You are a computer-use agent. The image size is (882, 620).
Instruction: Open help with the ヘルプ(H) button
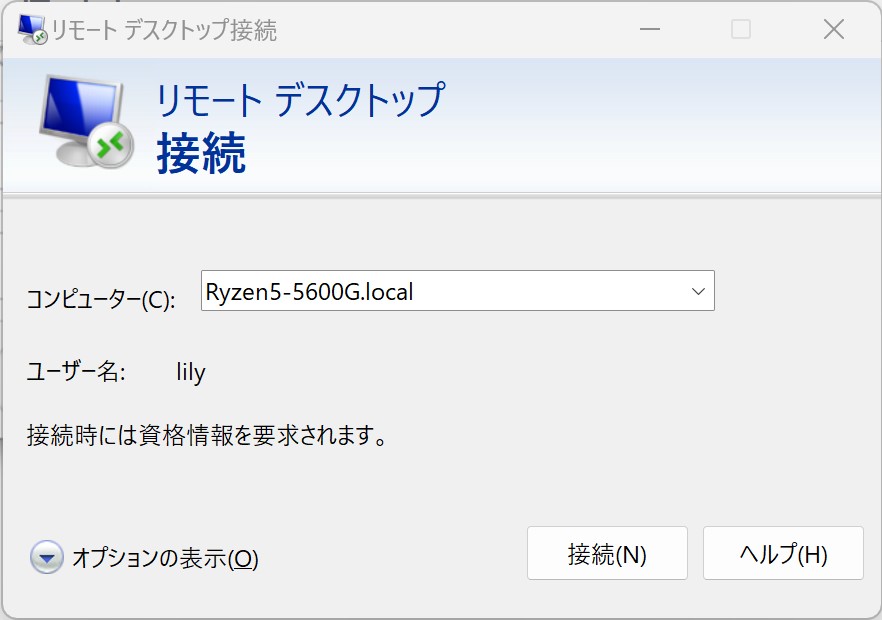(x=783, y=554)
